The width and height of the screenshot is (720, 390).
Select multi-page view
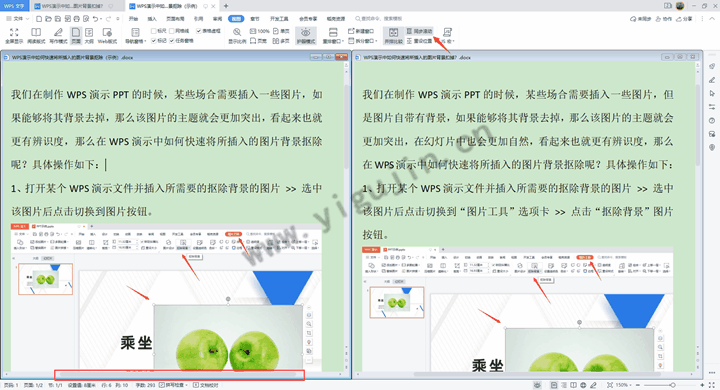[x=281, y=41]
